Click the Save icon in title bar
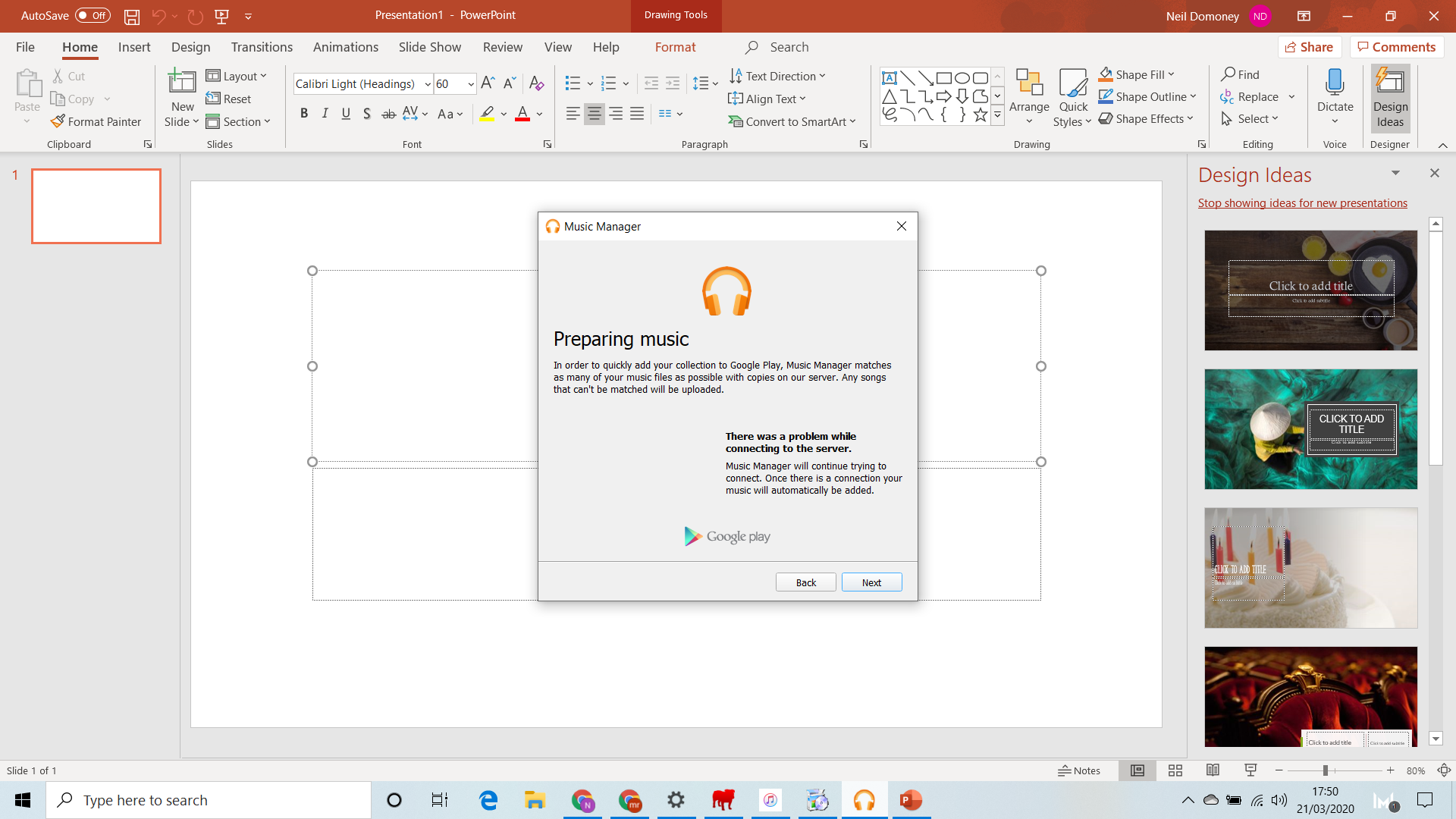 pyautogui.click(x=131, y=16)
